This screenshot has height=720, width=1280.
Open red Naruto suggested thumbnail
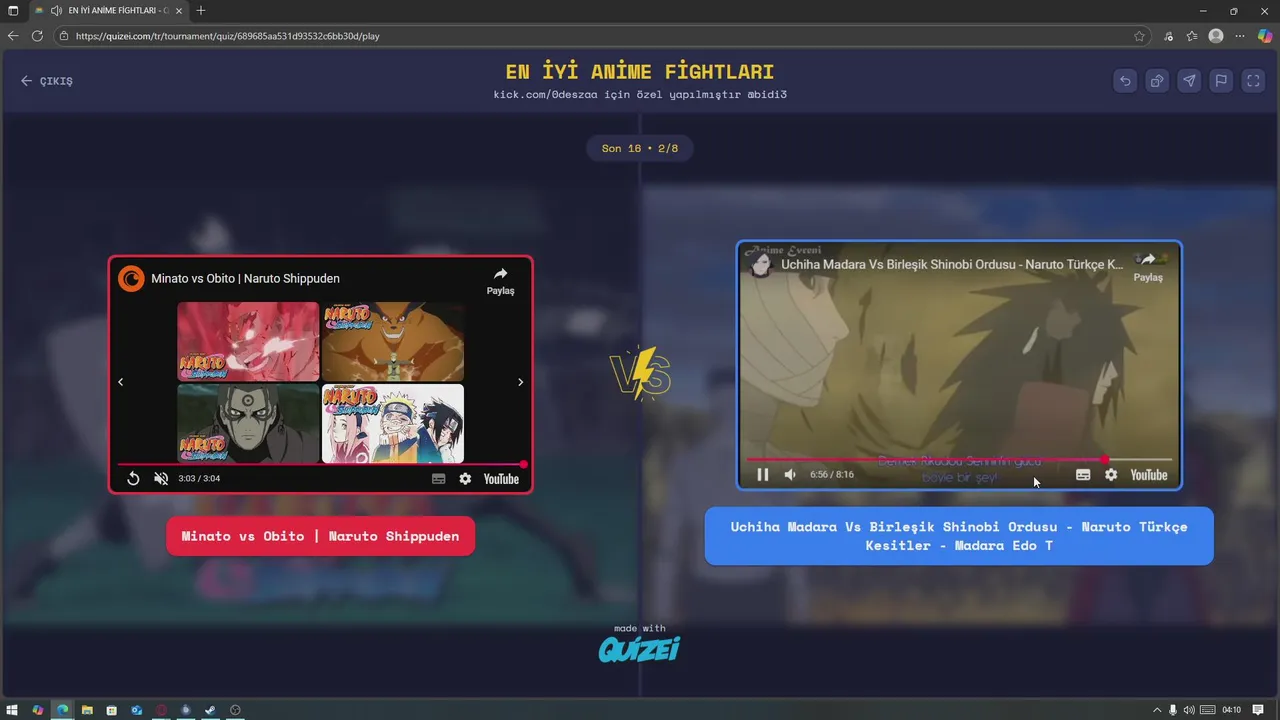click(248, 342)
